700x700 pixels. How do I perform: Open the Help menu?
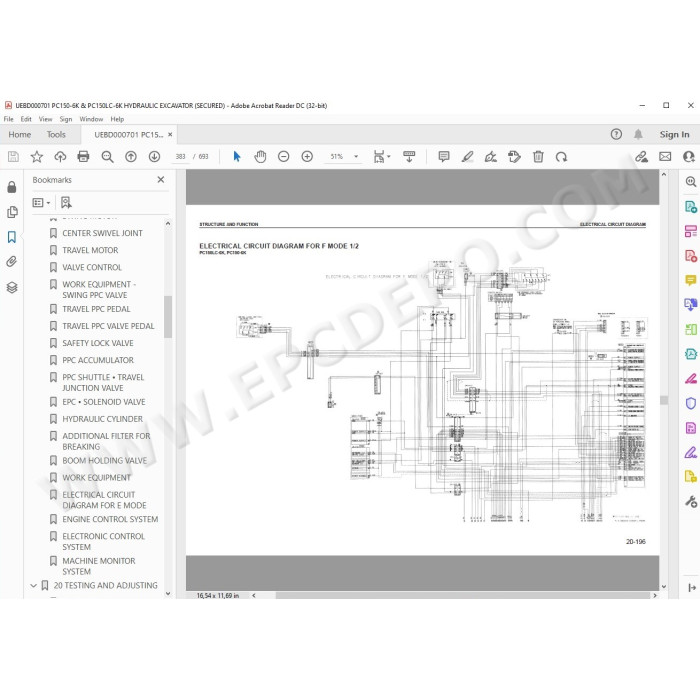(117, 119)
